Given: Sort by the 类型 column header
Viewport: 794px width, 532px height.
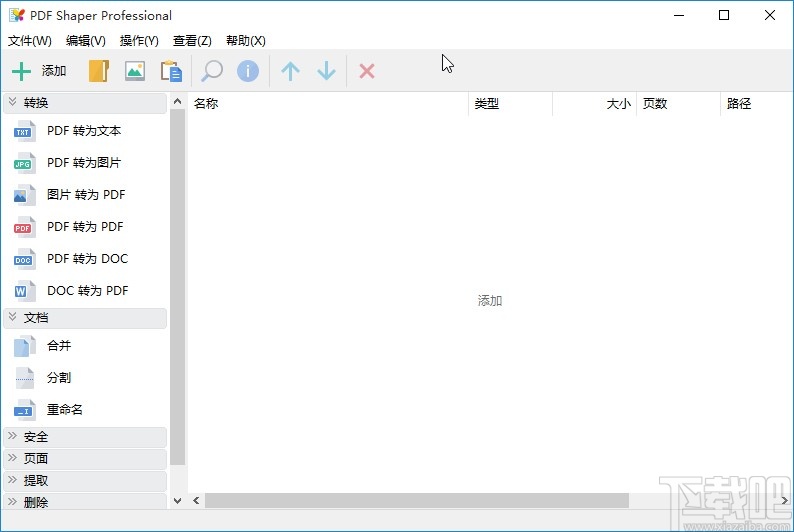Looking at the screenshot, I should (510, 104).
